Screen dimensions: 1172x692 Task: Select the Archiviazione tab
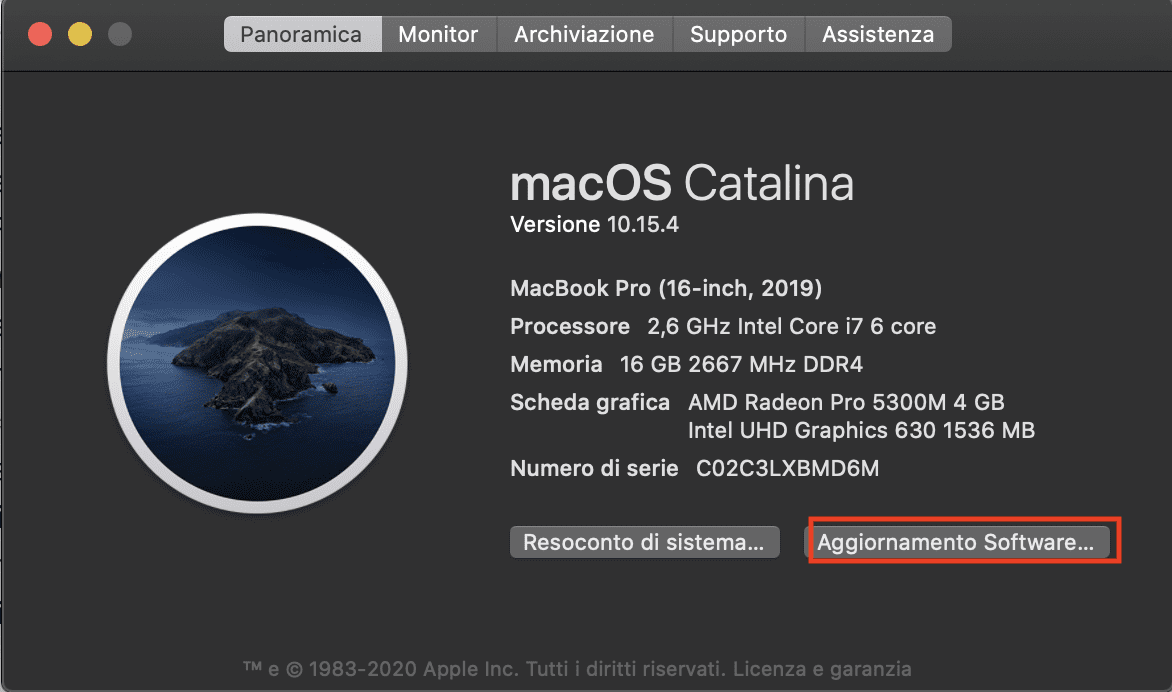pyautogui.click(x=584, y=34)
